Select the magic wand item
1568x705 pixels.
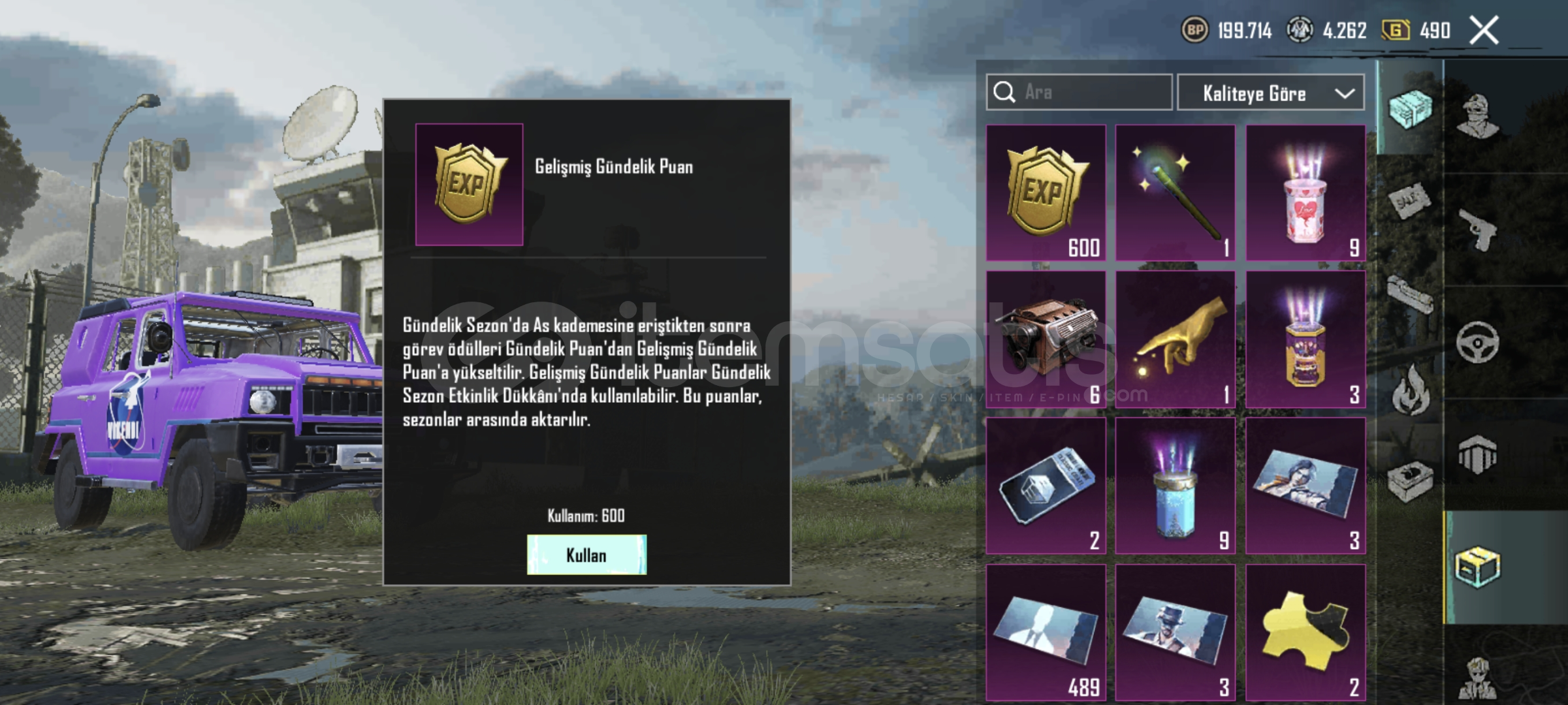1175,193
